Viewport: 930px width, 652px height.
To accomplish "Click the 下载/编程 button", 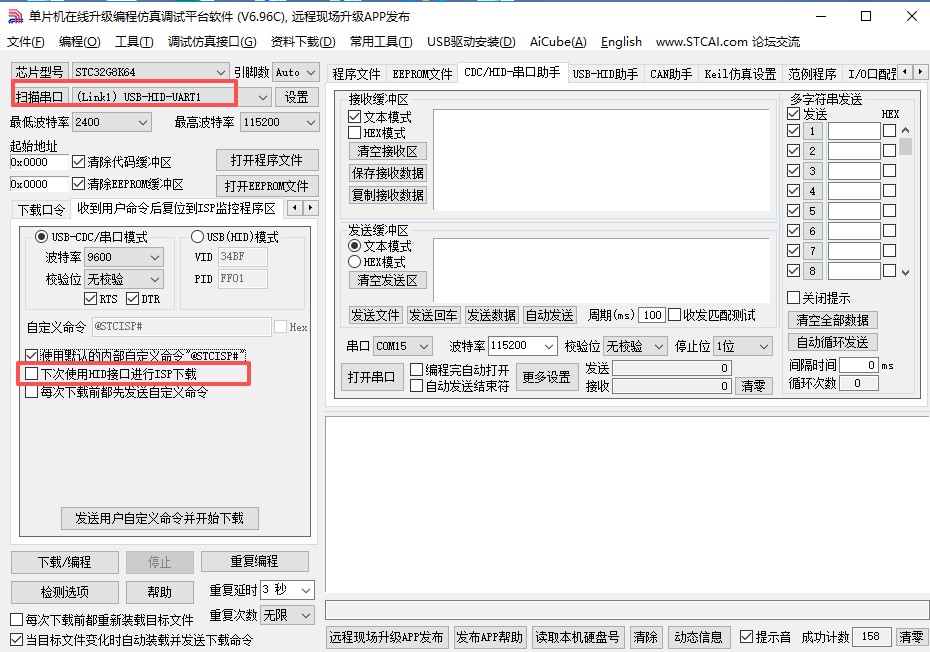I will [64, 562].
